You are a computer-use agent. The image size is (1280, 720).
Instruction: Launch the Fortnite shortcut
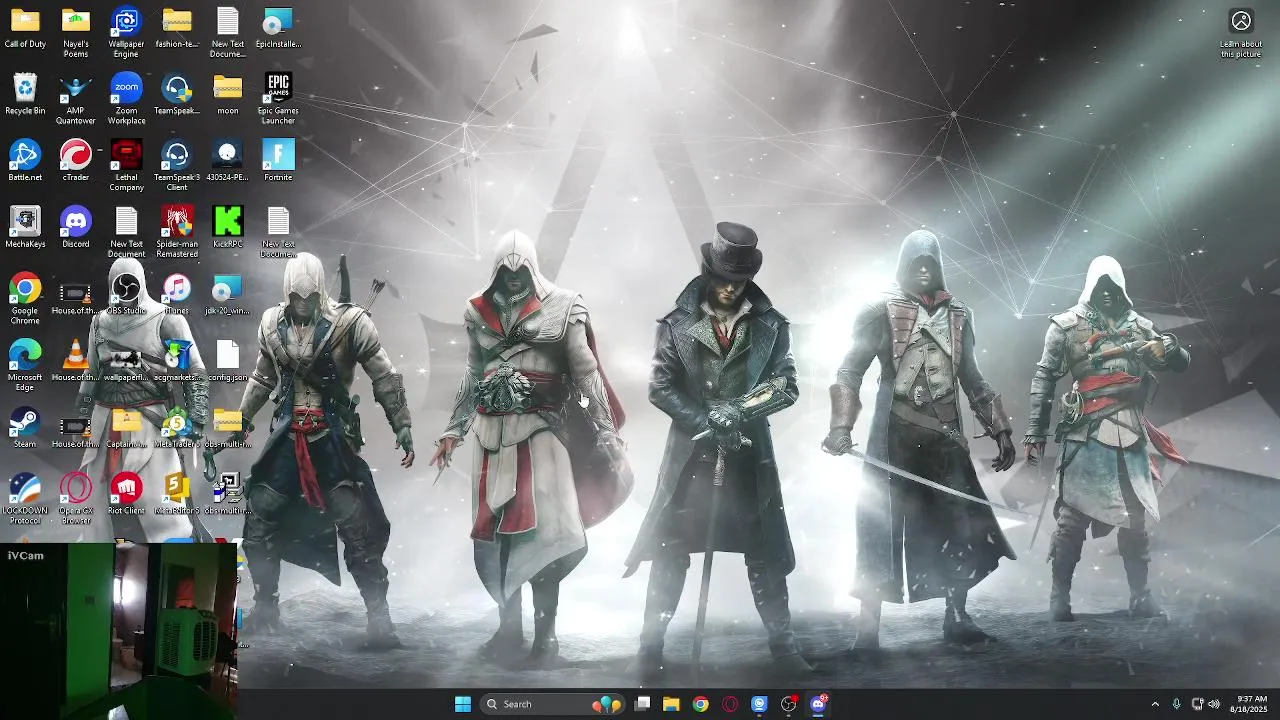(x=278, y=161)
